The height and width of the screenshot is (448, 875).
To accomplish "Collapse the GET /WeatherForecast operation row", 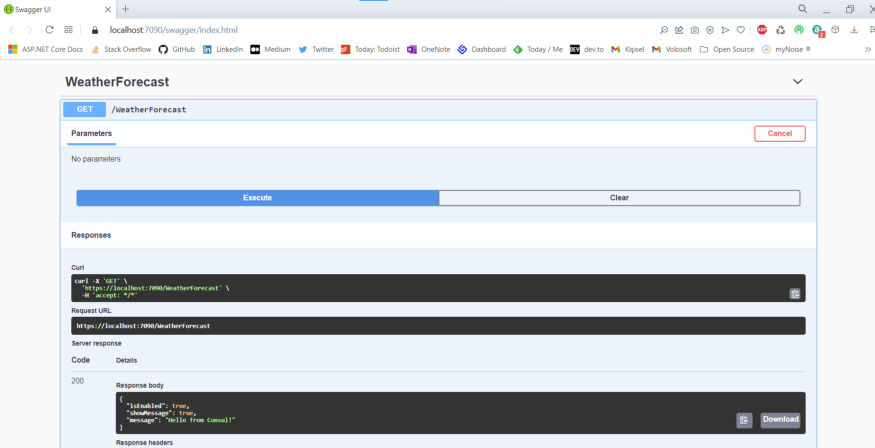I will 438,110.
